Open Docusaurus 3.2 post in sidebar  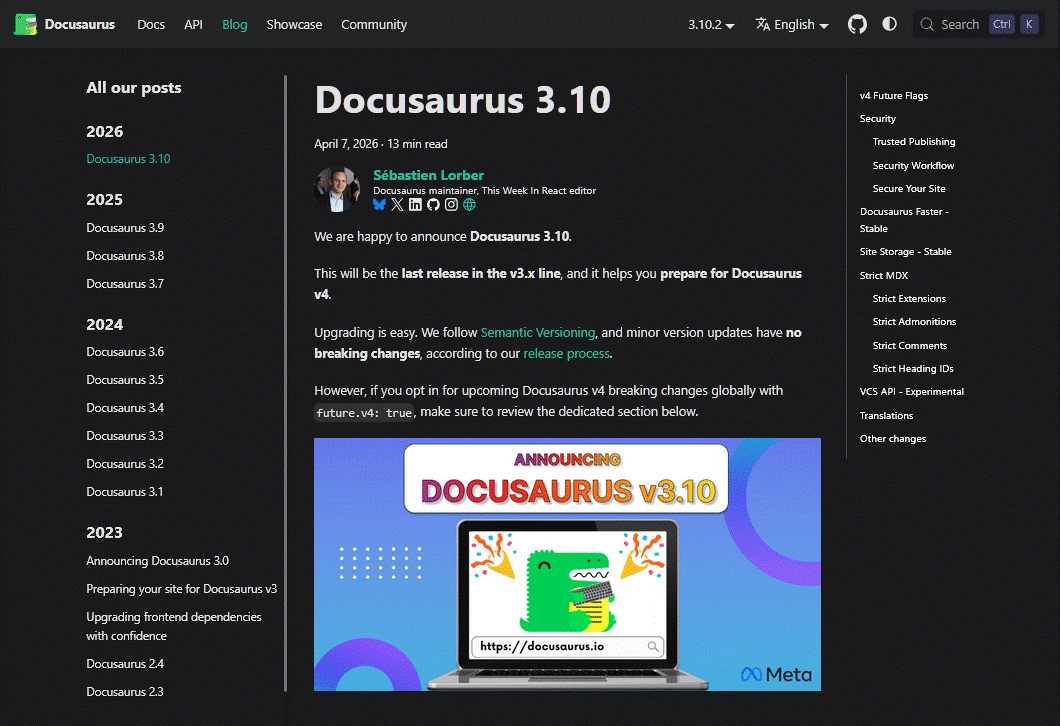coord(125,464)
